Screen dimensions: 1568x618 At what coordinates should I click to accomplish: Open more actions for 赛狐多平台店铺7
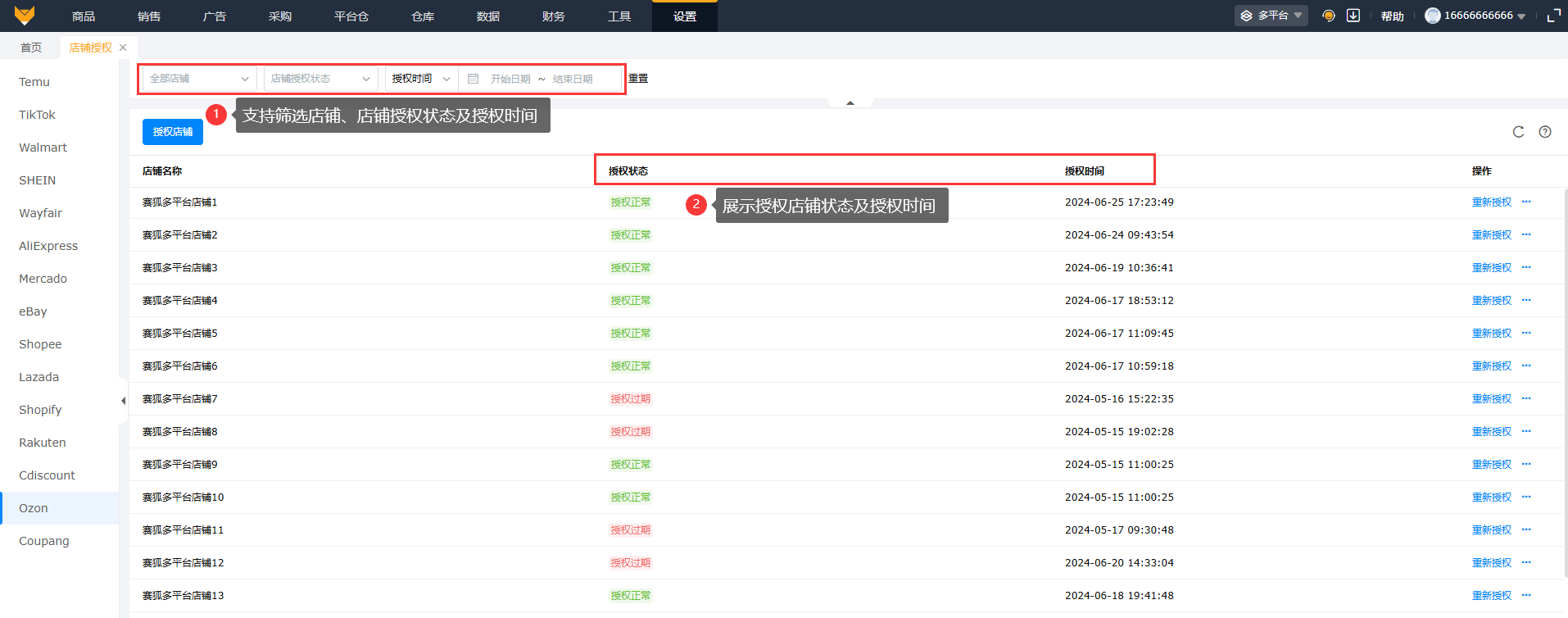1526,398
